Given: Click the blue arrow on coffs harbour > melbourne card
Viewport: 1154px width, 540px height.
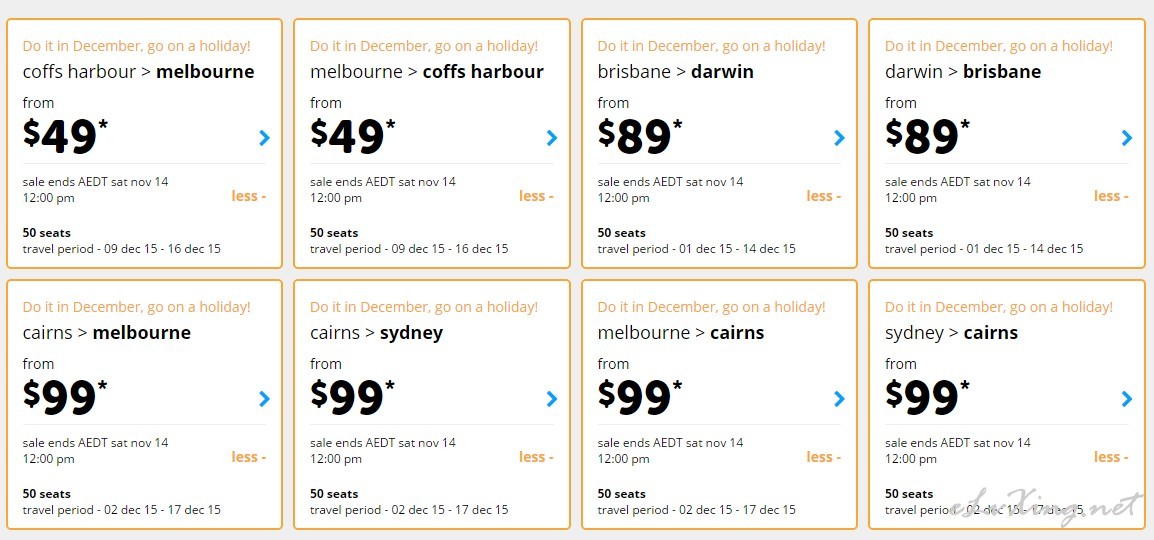Looking at the screenshot, I should (265, 138).
